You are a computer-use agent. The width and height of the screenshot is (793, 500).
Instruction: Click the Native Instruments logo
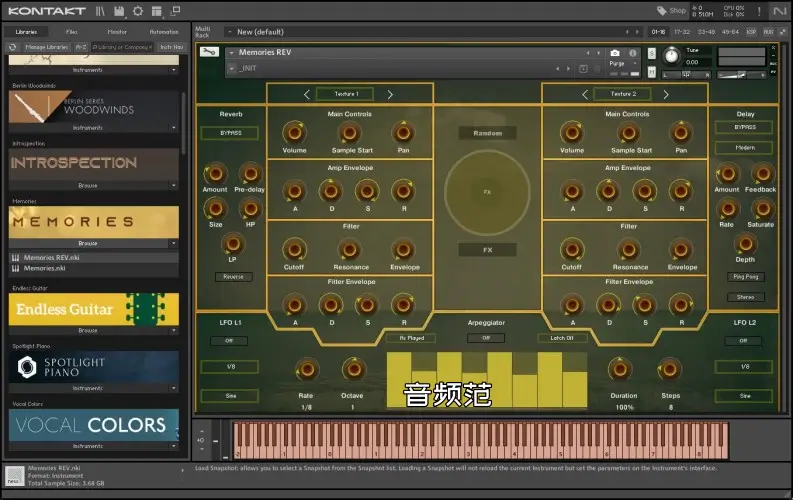(x=779, y=11)
